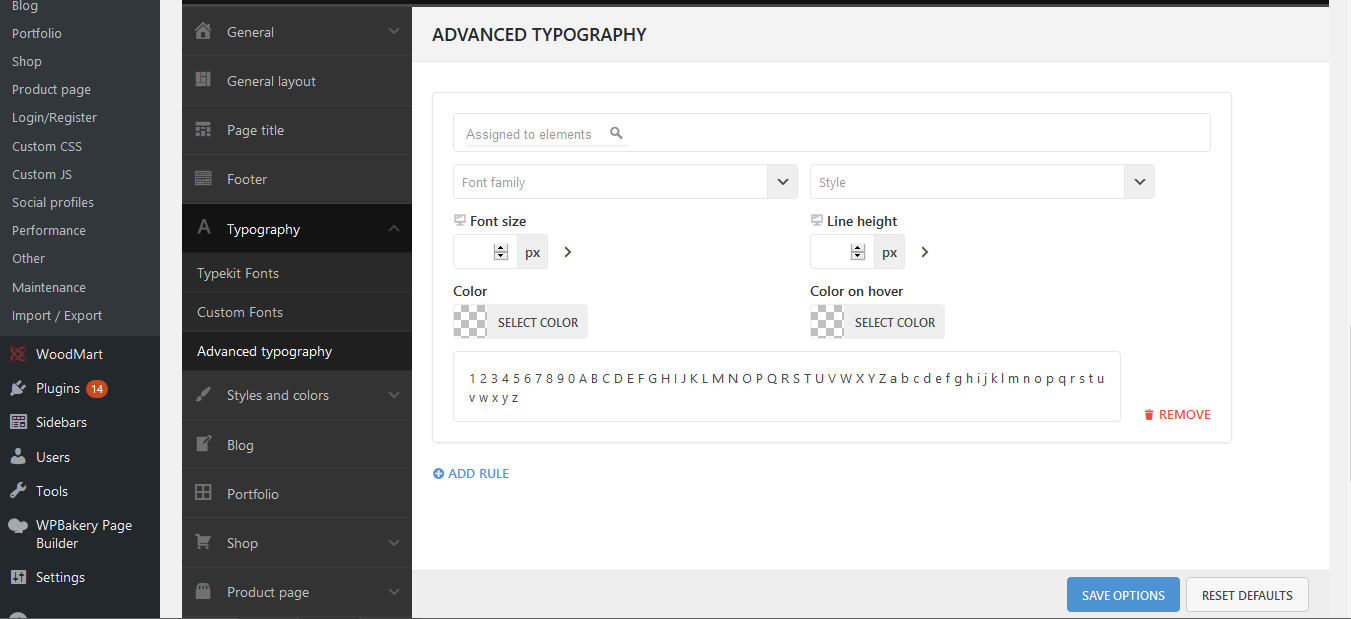The image size is (1351, 619).
Task: Click the Plugins 14 updates badge
Action: coord(97,388)
